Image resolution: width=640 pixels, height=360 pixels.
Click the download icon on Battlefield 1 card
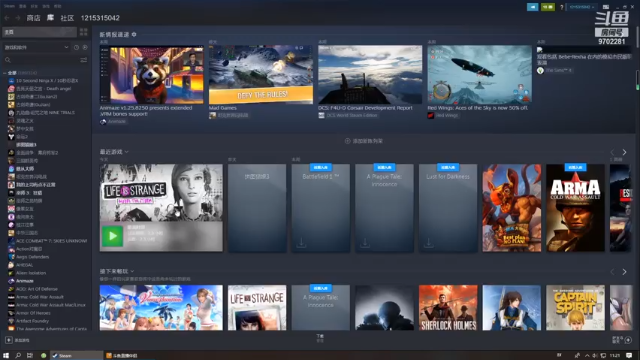tap(301, 242)
